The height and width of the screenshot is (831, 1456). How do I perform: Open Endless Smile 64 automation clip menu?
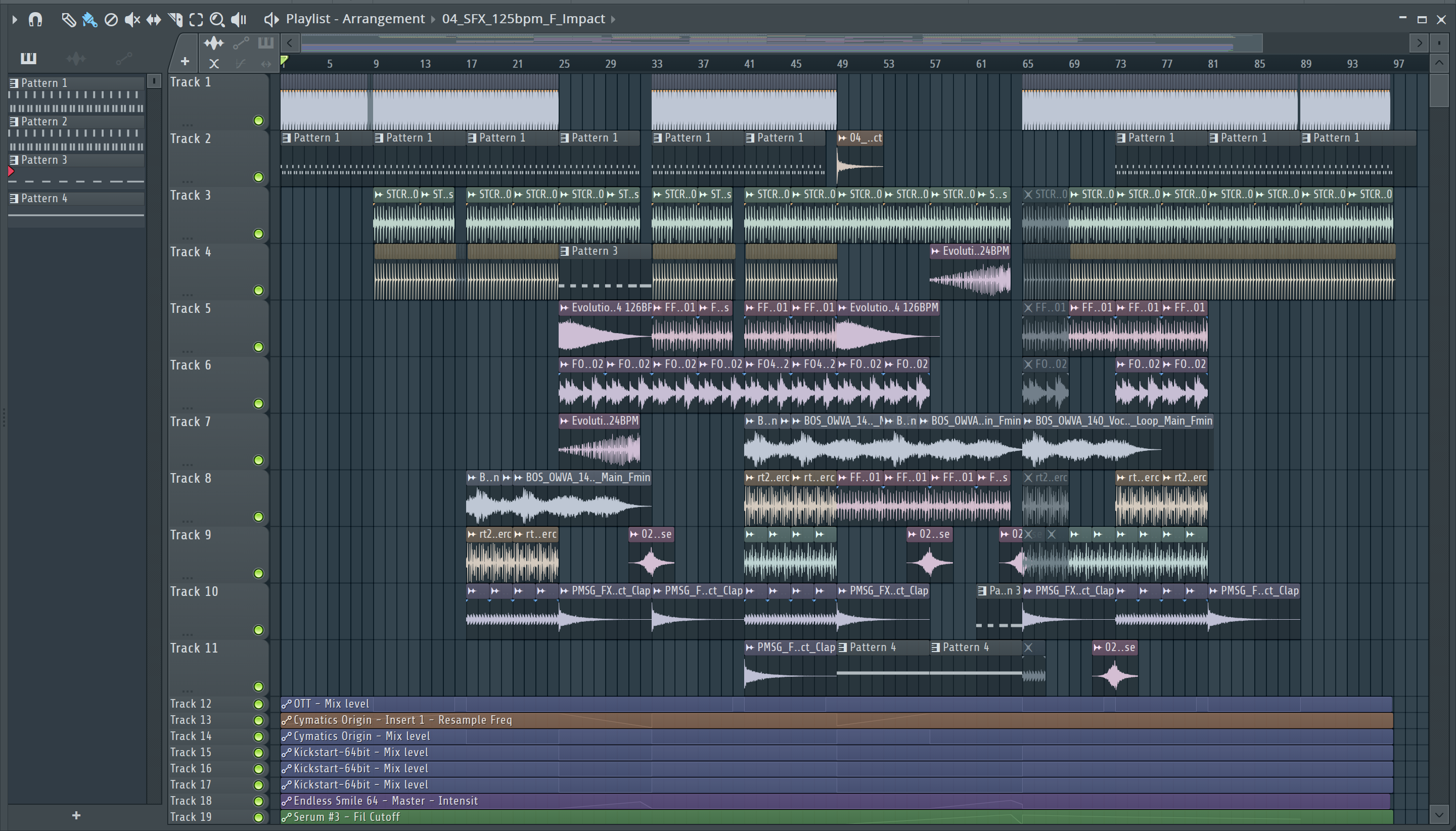[x=286, y=801]
